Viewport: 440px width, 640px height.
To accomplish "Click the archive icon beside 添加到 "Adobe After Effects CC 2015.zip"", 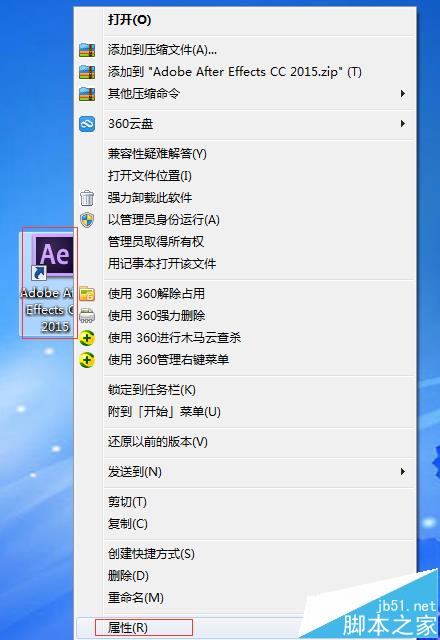I will coord(87,72).
